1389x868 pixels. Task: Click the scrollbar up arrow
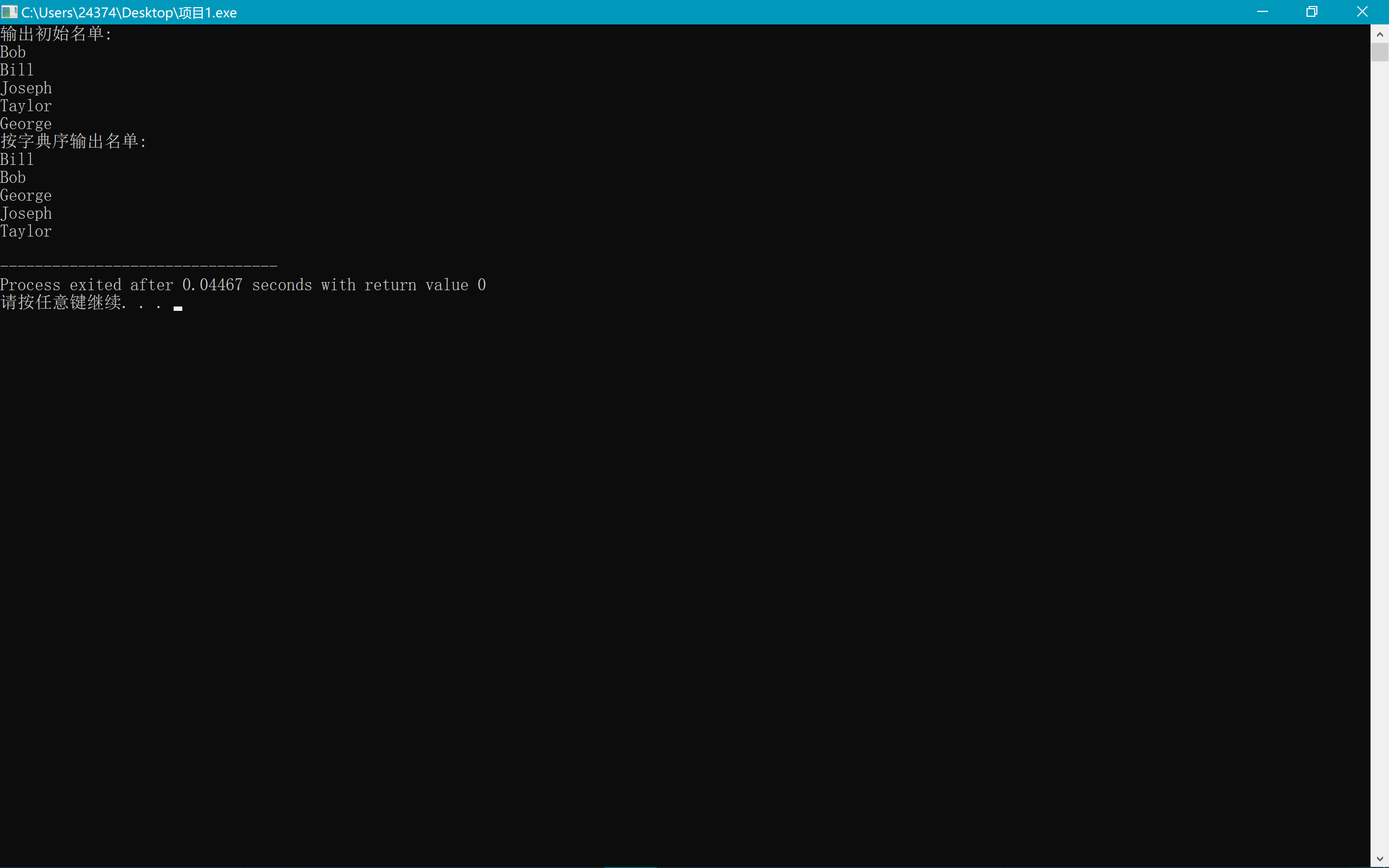point(1380,34)
